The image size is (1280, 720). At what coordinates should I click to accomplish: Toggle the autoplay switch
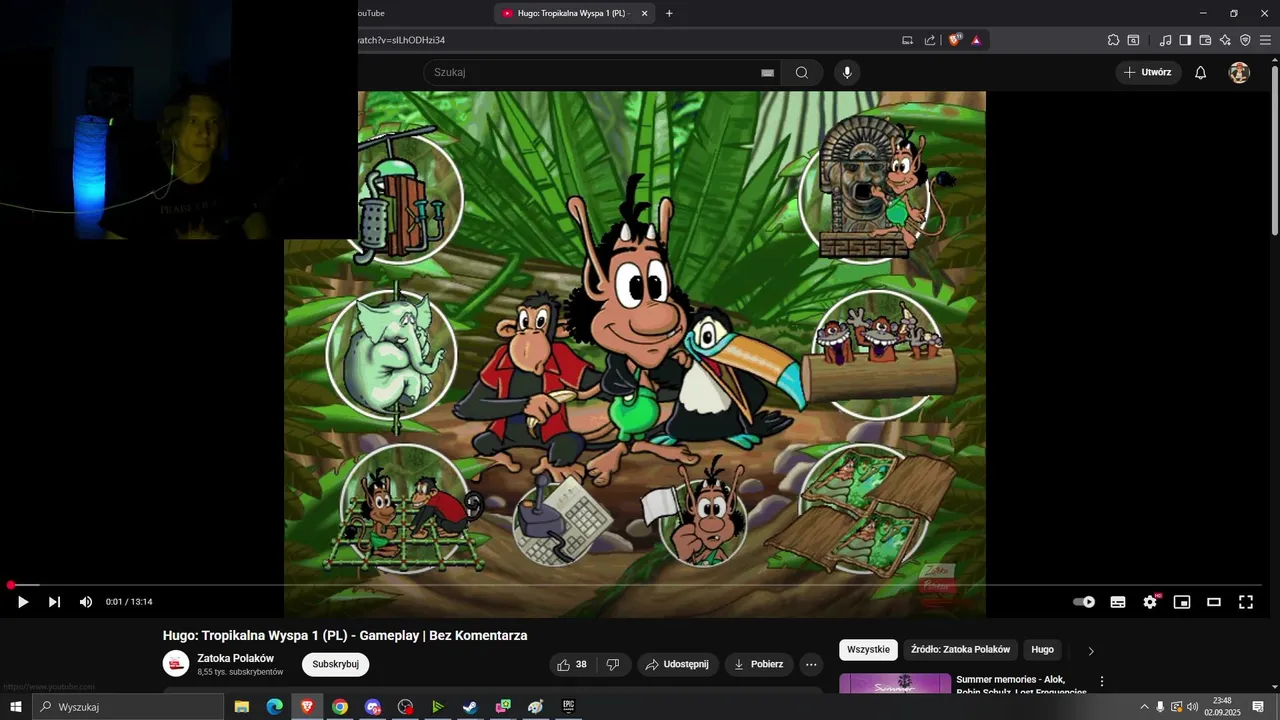(x=1084, y=602)
